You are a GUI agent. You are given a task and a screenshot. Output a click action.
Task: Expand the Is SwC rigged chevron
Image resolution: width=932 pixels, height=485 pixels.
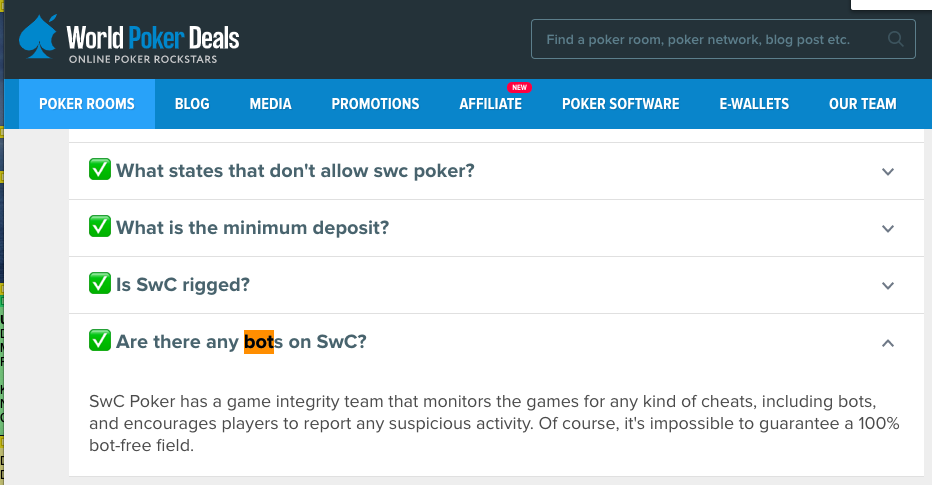click(x=887, y=286)
